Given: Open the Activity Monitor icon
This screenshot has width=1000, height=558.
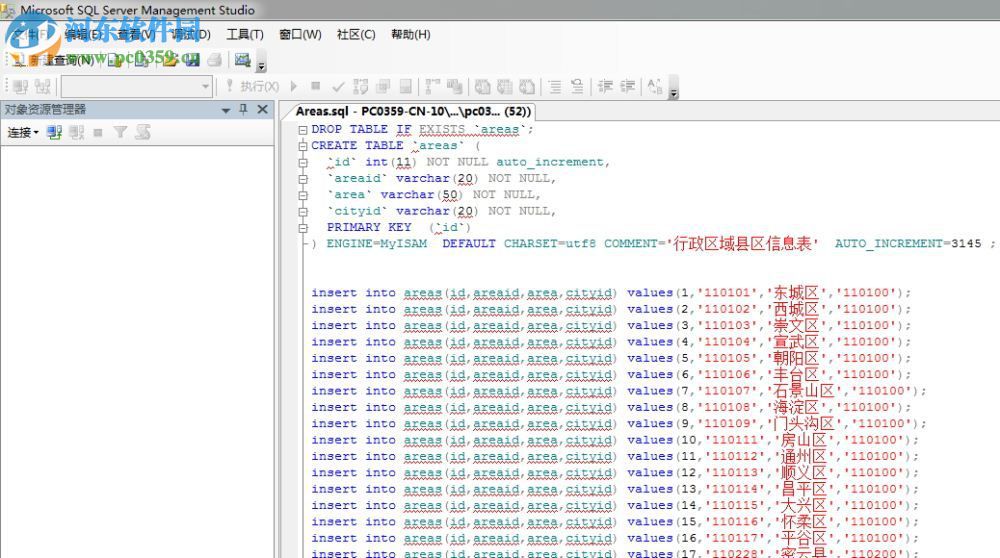Looking at the screenshot, I should tap(242, 60).
